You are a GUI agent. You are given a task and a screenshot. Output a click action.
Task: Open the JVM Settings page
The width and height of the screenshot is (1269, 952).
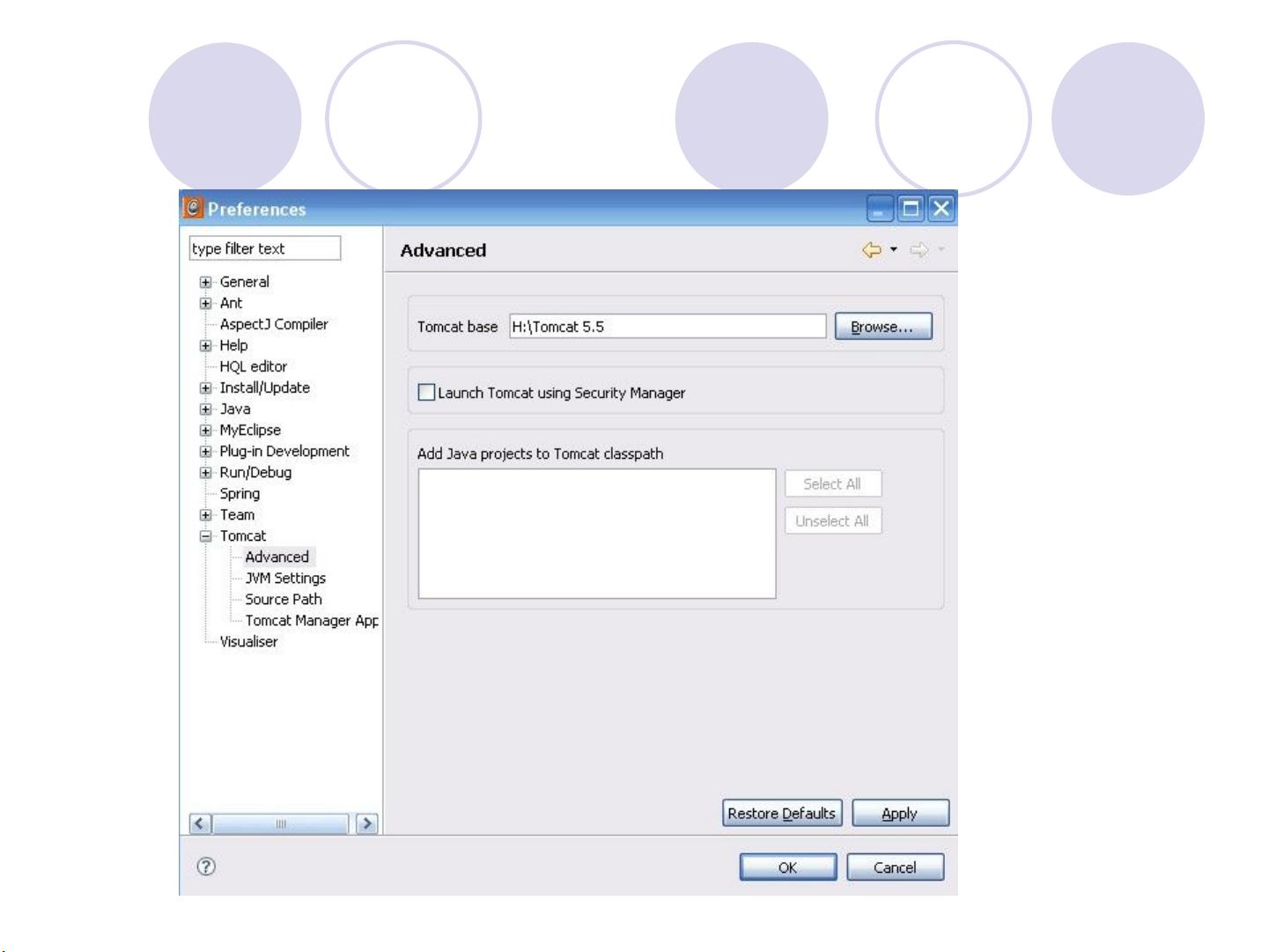click(285, 578)
